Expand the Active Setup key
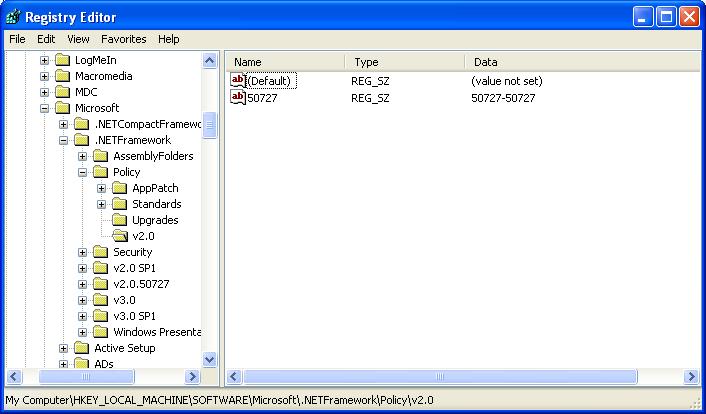Image resolution: width=706 pixels, height=414 pixels. 63,348
